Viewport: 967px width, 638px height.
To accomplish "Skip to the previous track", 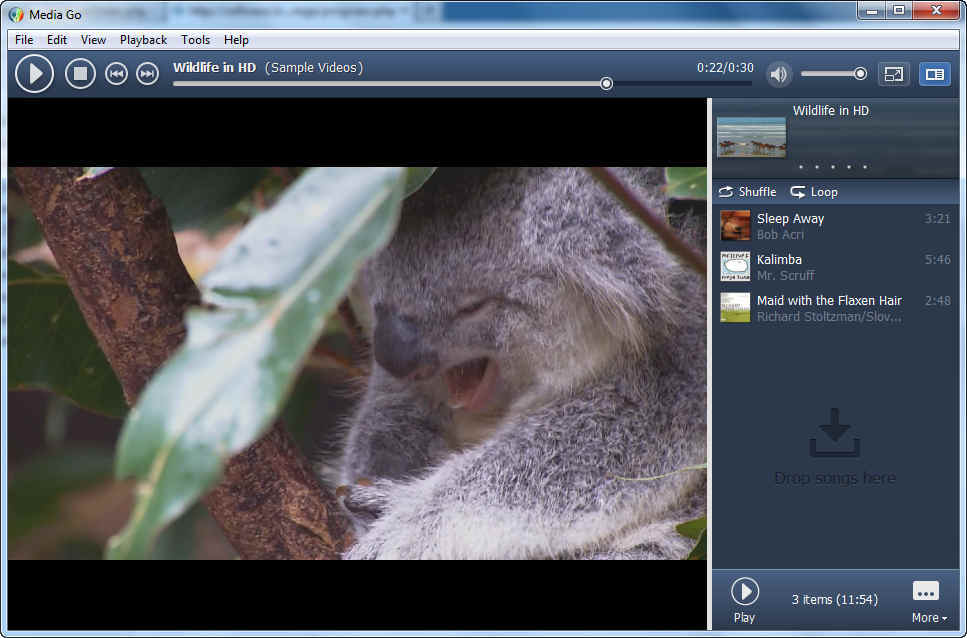I will (116, 74).
